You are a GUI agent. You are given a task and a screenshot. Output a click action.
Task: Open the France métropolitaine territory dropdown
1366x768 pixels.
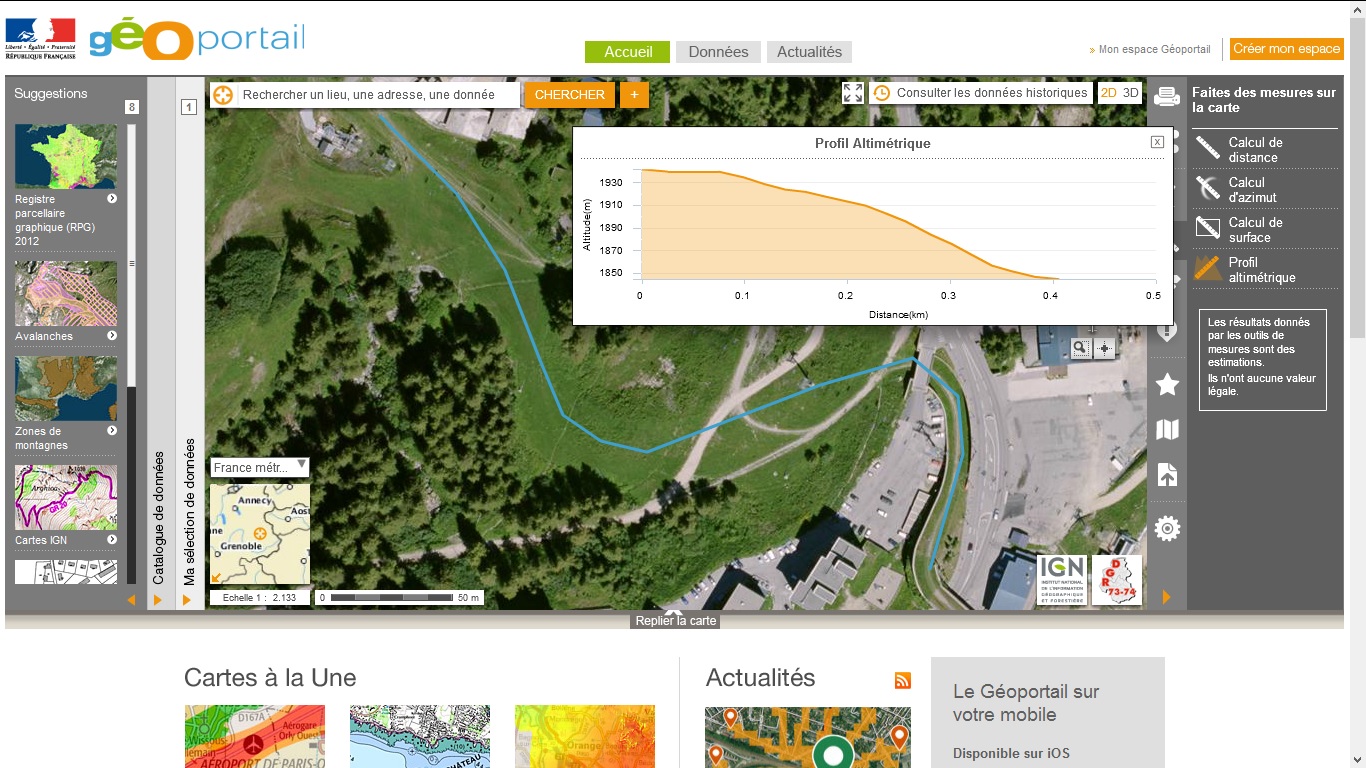coord(260,467)
